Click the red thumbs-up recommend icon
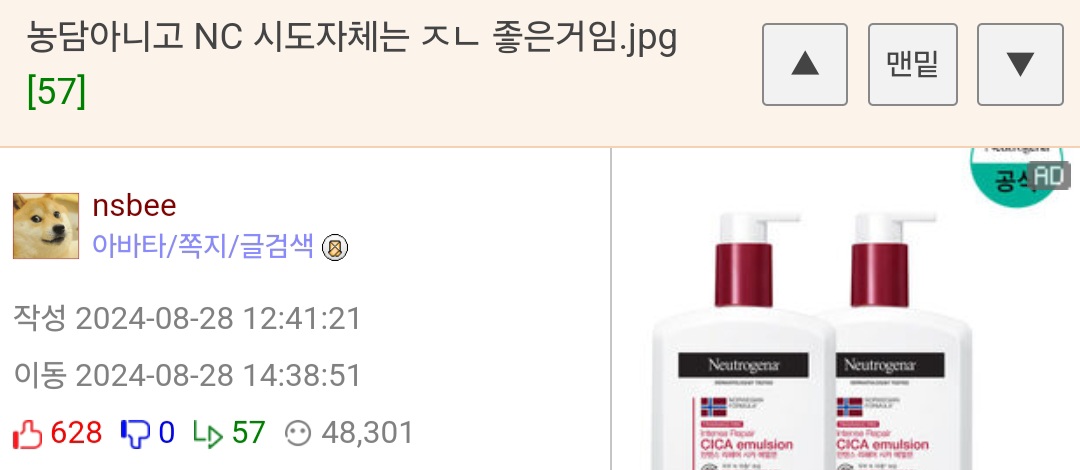 [x=28, y=434]
